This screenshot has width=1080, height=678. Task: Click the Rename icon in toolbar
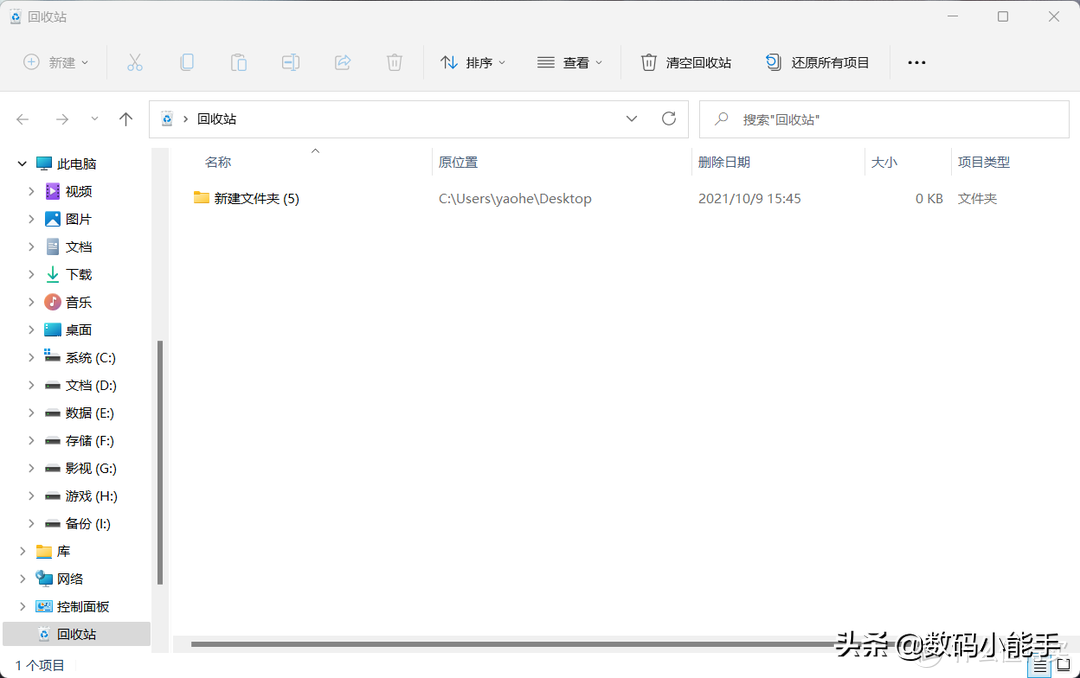[x=291, y=63]
